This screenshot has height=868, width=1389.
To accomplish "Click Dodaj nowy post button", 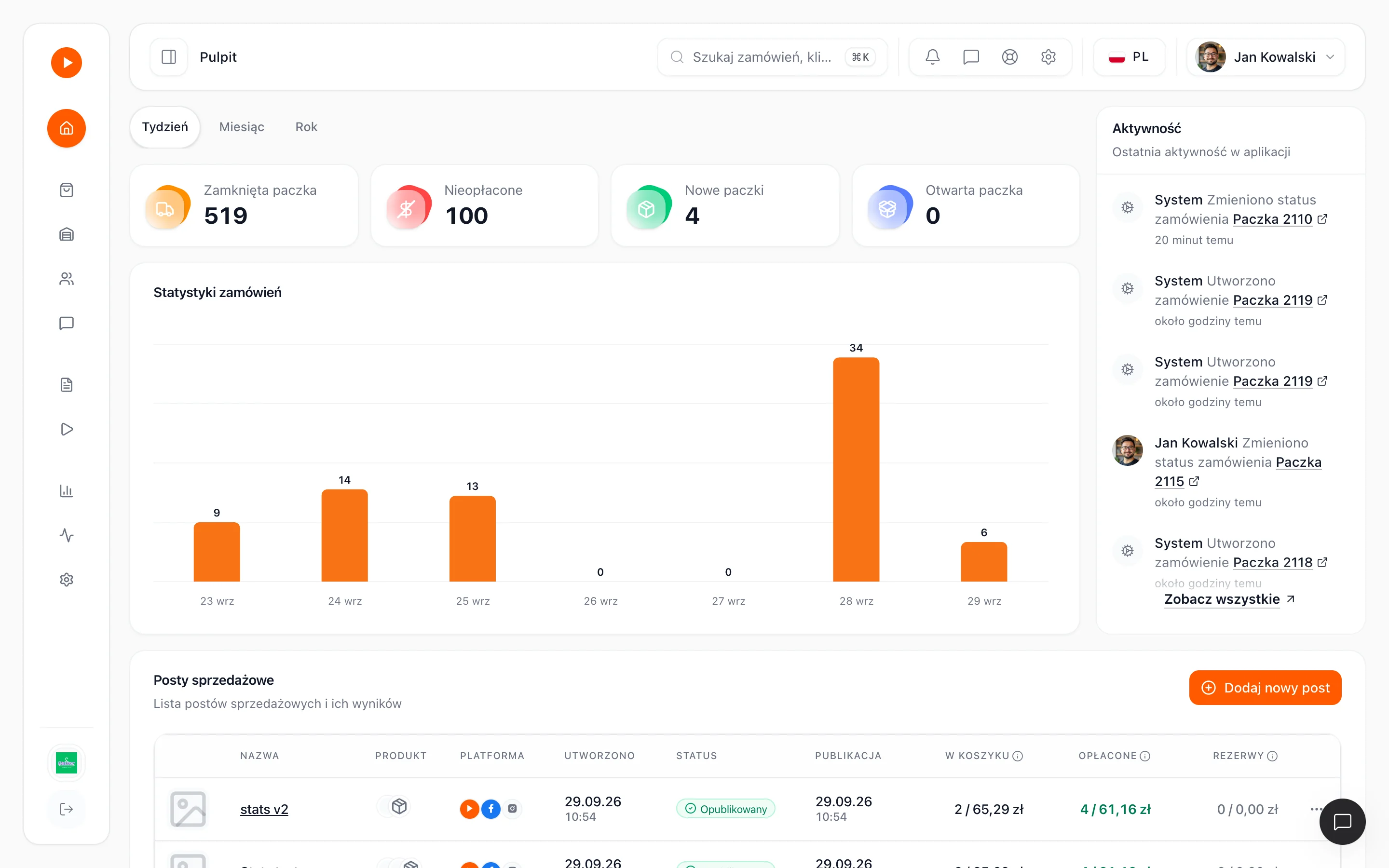I will (1265, 688).
